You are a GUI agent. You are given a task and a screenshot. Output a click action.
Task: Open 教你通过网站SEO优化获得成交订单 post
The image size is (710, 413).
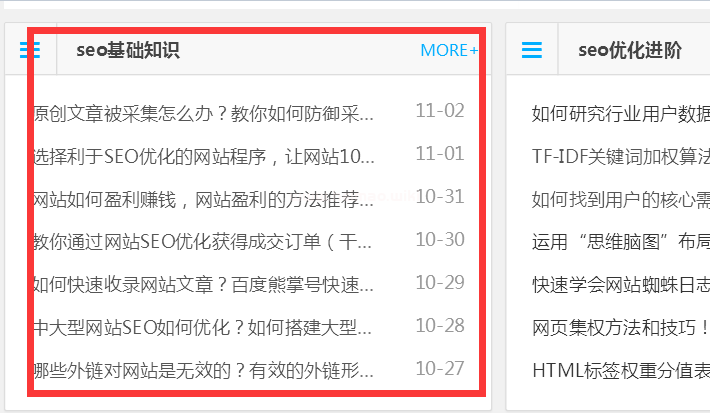point(203,241)
